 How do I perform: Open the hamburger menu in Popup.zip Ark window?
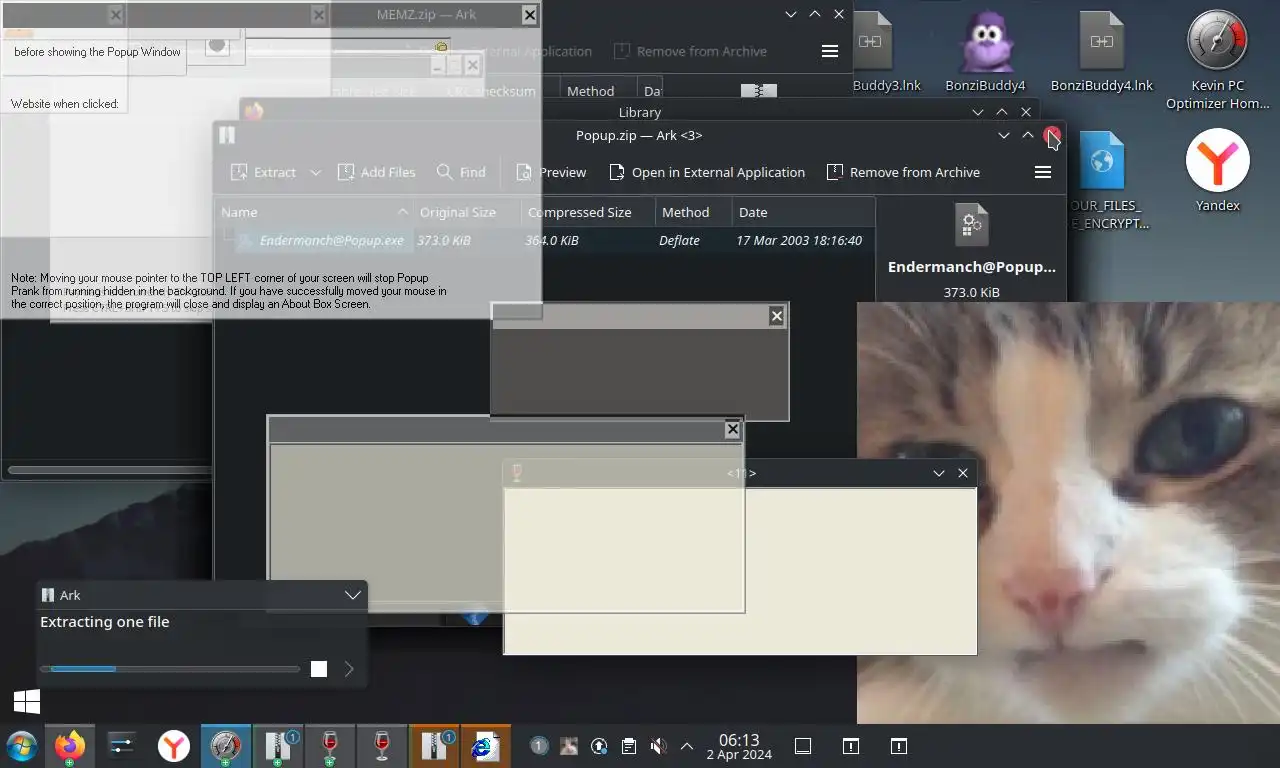[x=1043, y=172]
